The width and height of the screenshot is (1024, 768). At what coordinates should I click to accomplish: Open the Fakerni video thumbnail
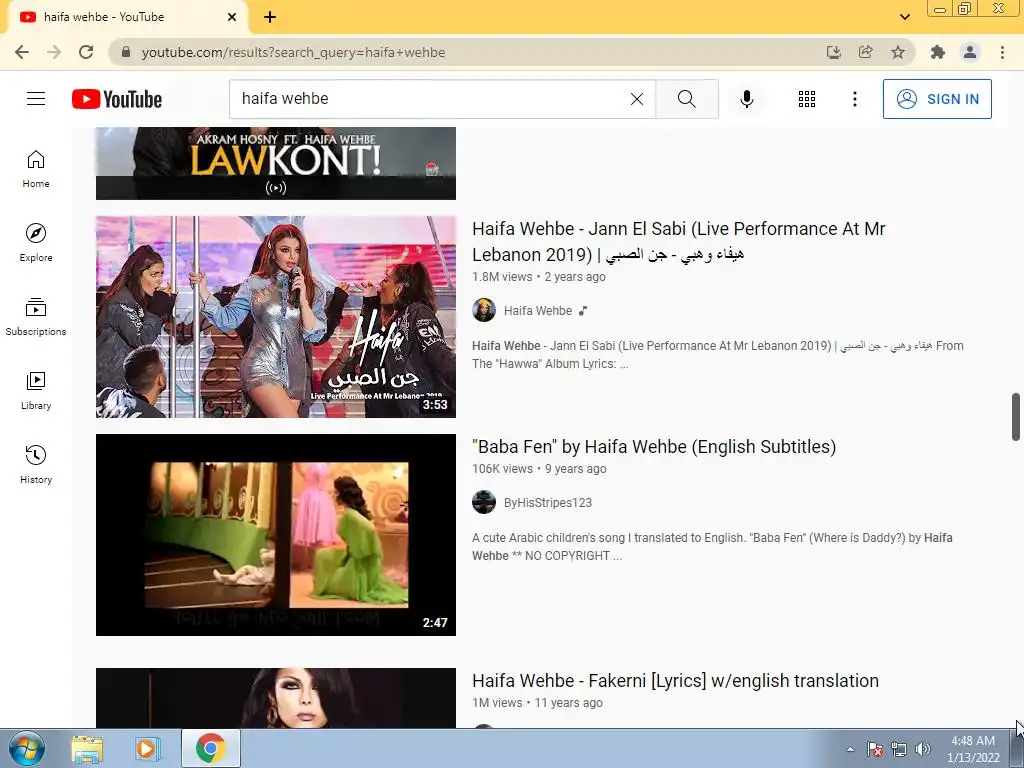click(x=276, y=697)
